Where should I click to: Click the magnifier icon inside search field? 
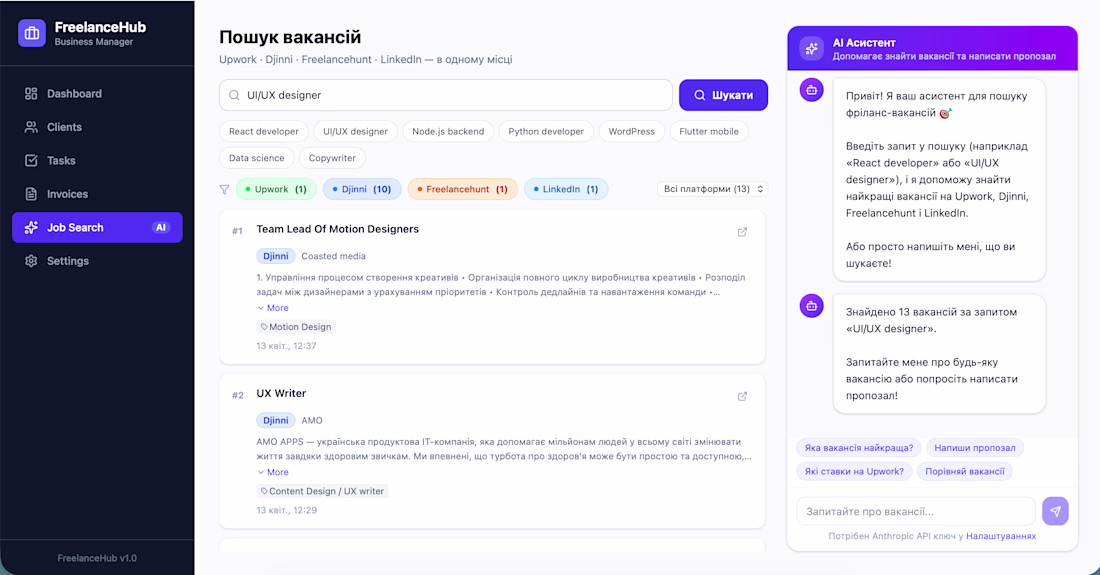(234, 95)
